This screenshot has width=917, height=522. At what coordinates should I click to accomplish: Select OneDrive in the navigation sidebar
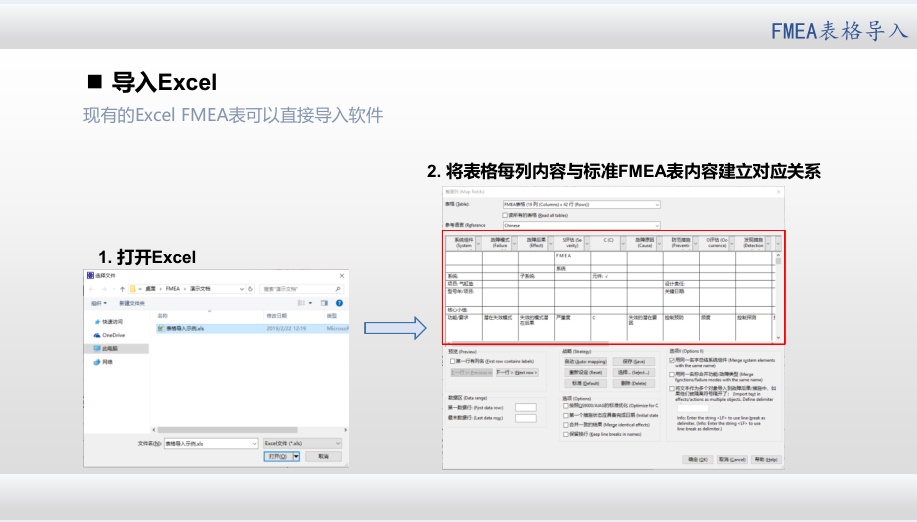click(112, 335)
